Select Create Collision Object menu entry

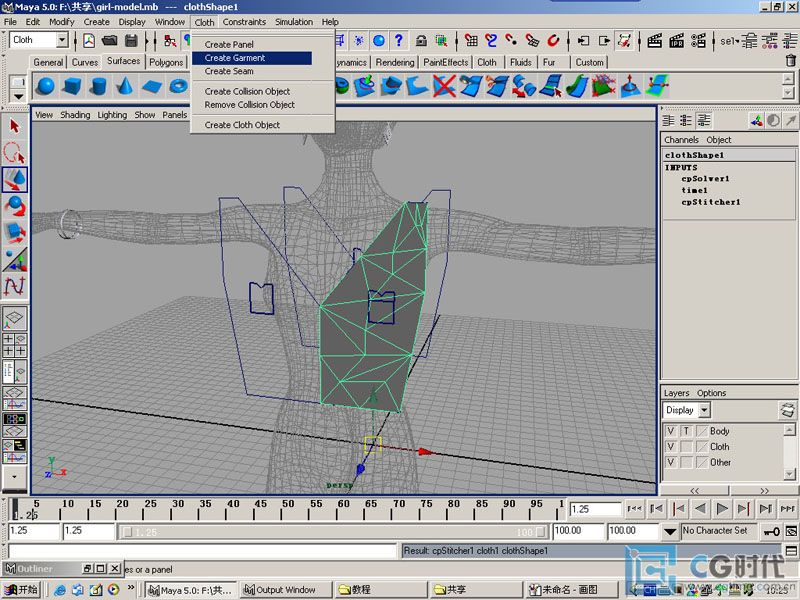pos(247,91)
